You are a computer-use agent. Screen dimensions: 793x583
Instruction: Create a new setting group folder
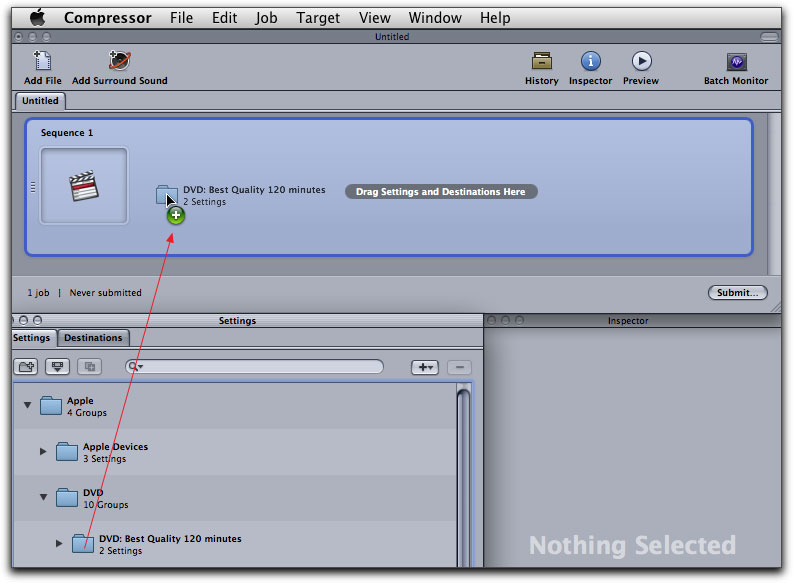27,367
